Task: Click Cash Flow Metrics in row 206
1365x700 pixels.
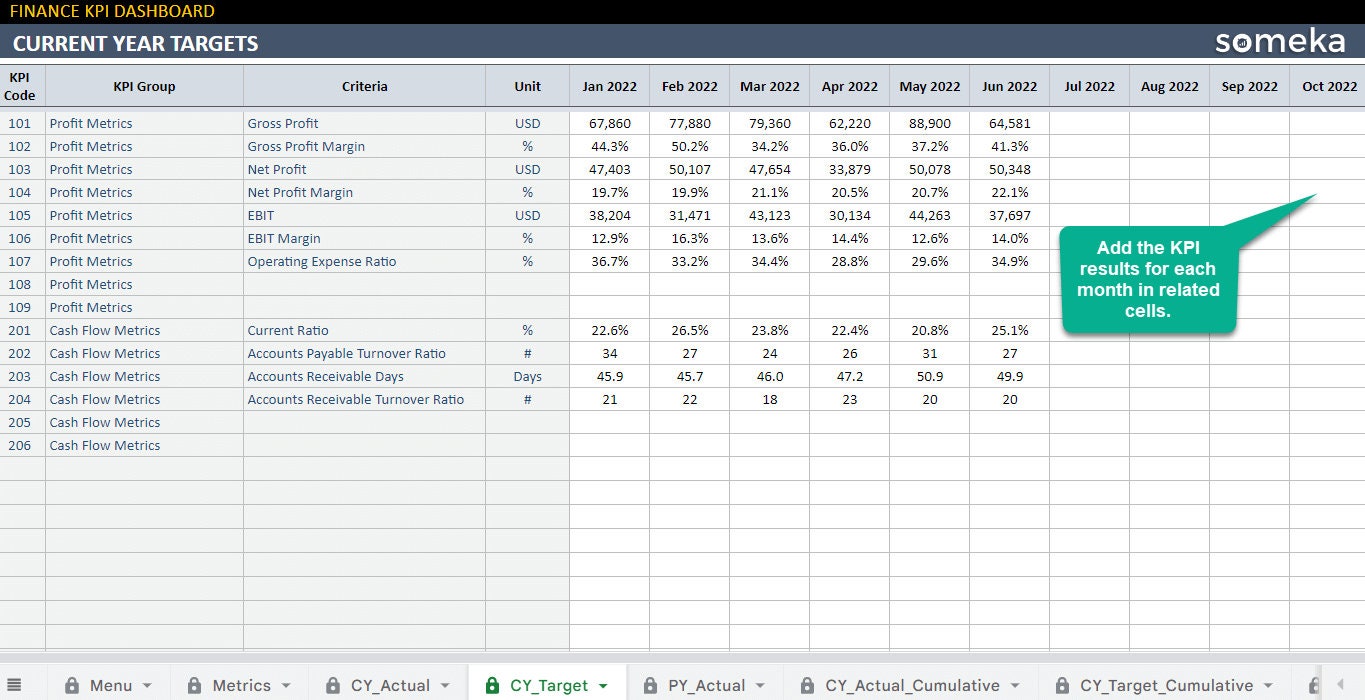Action: 144,445
